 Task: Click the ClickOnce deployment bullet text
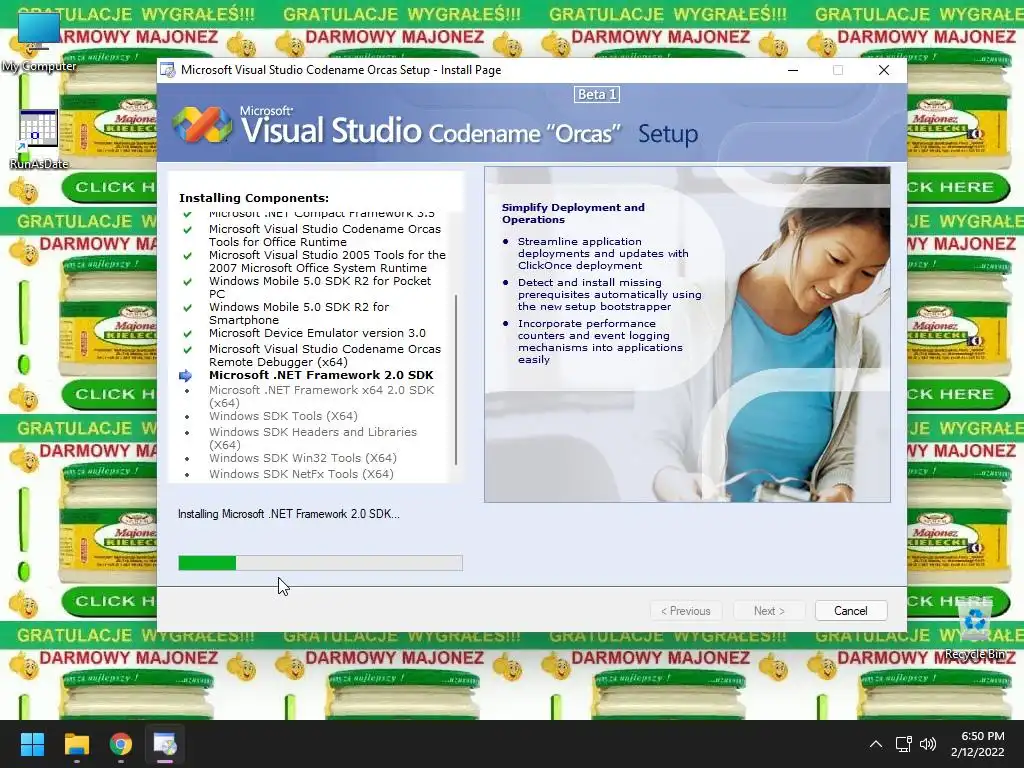603,253
